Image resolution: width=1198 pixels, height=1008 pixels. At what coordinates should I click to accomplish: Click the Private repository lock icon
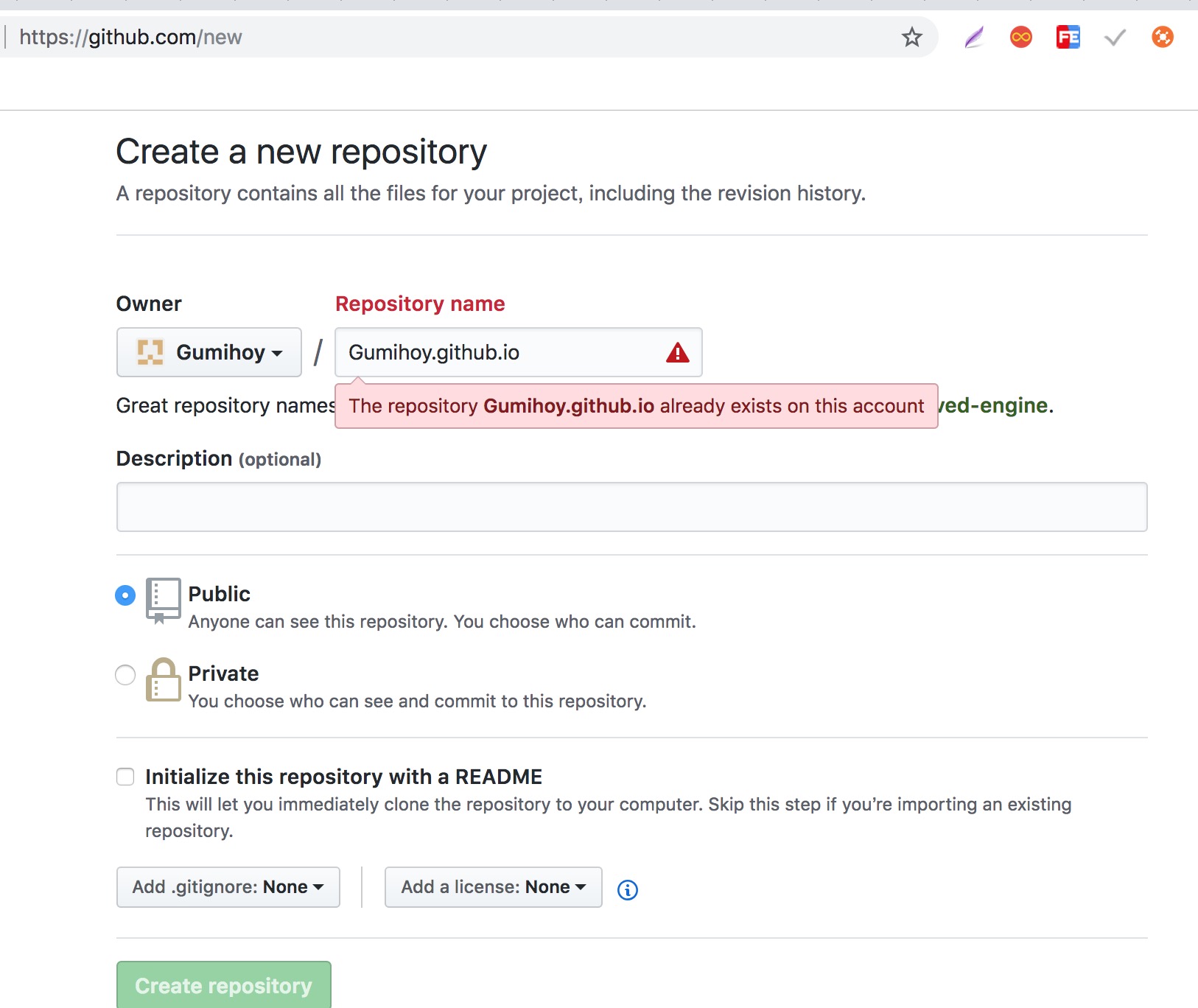163,679
